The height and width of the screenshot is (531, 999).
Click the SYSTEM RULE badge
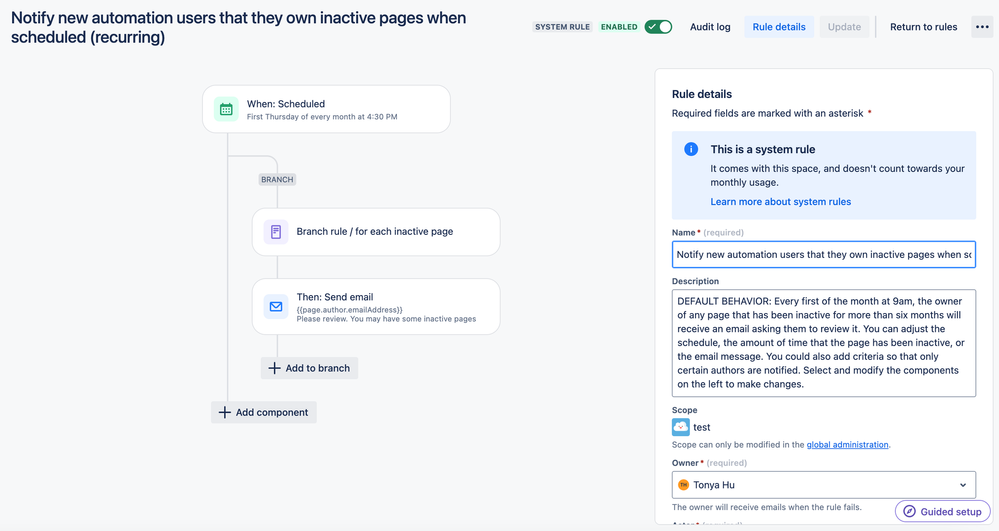[x=563, y=27]
